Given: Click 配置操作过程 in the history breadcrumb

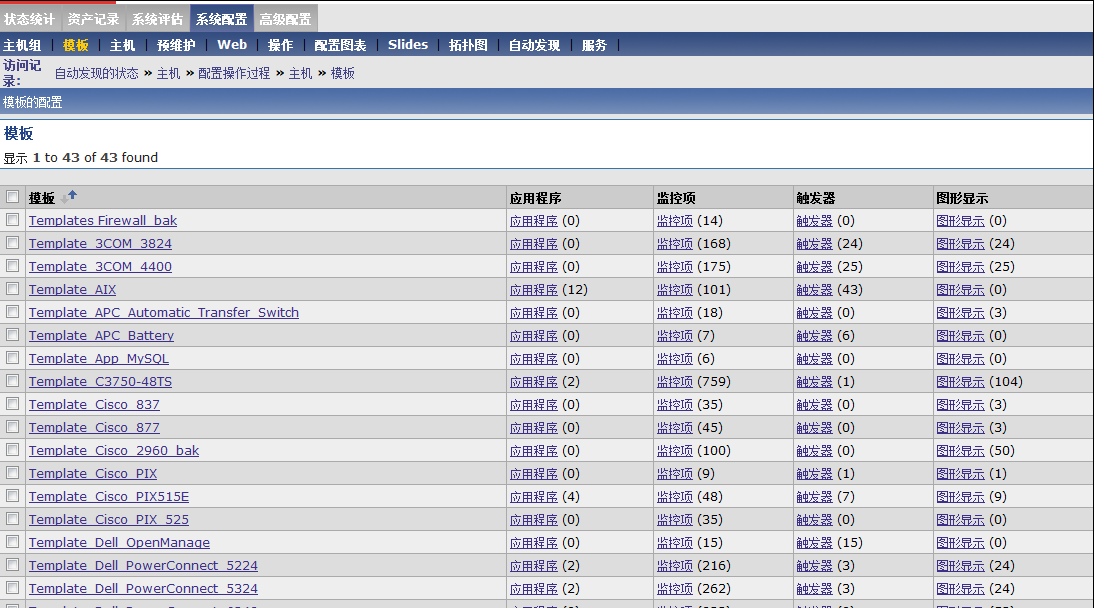Looking at the screenshot, I should coord(234,73).
